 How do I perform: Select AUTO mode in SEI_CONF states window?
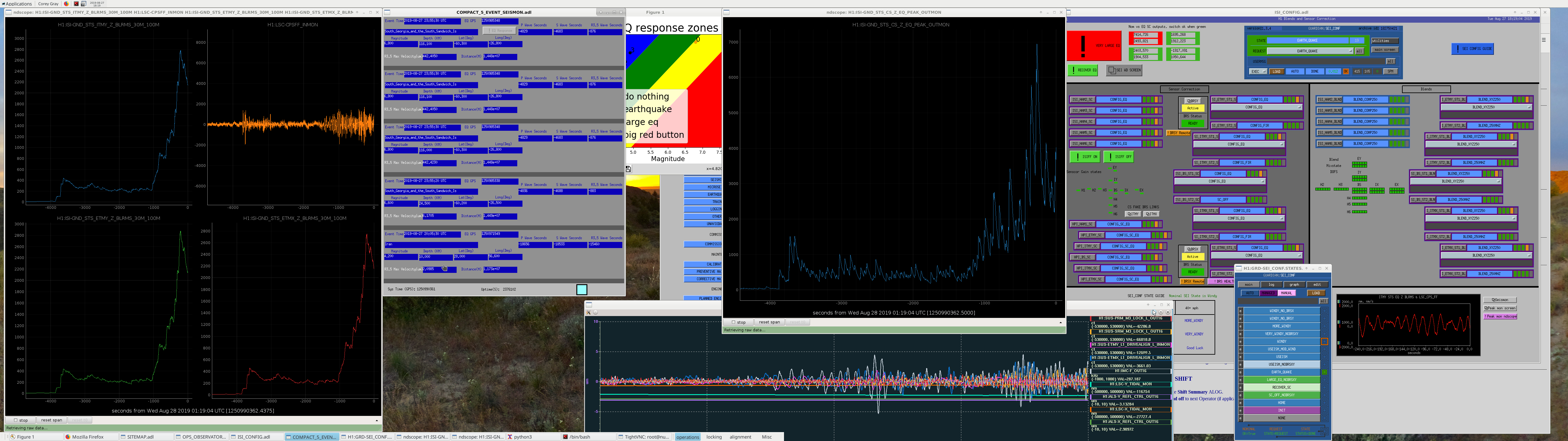[1249, 293]
